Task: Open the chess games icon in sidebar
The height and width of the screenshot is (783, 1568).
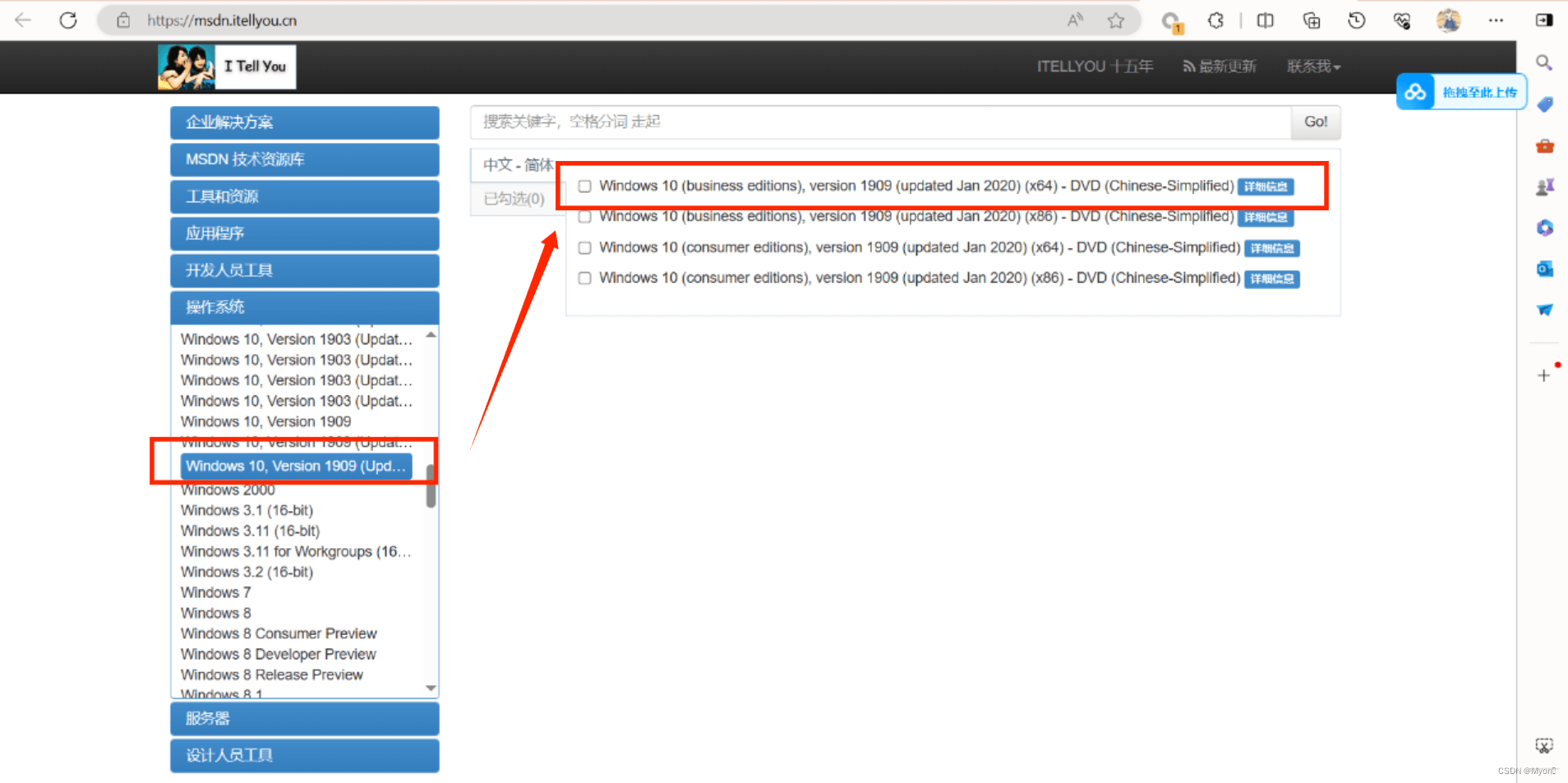Action: point(1545,187)
